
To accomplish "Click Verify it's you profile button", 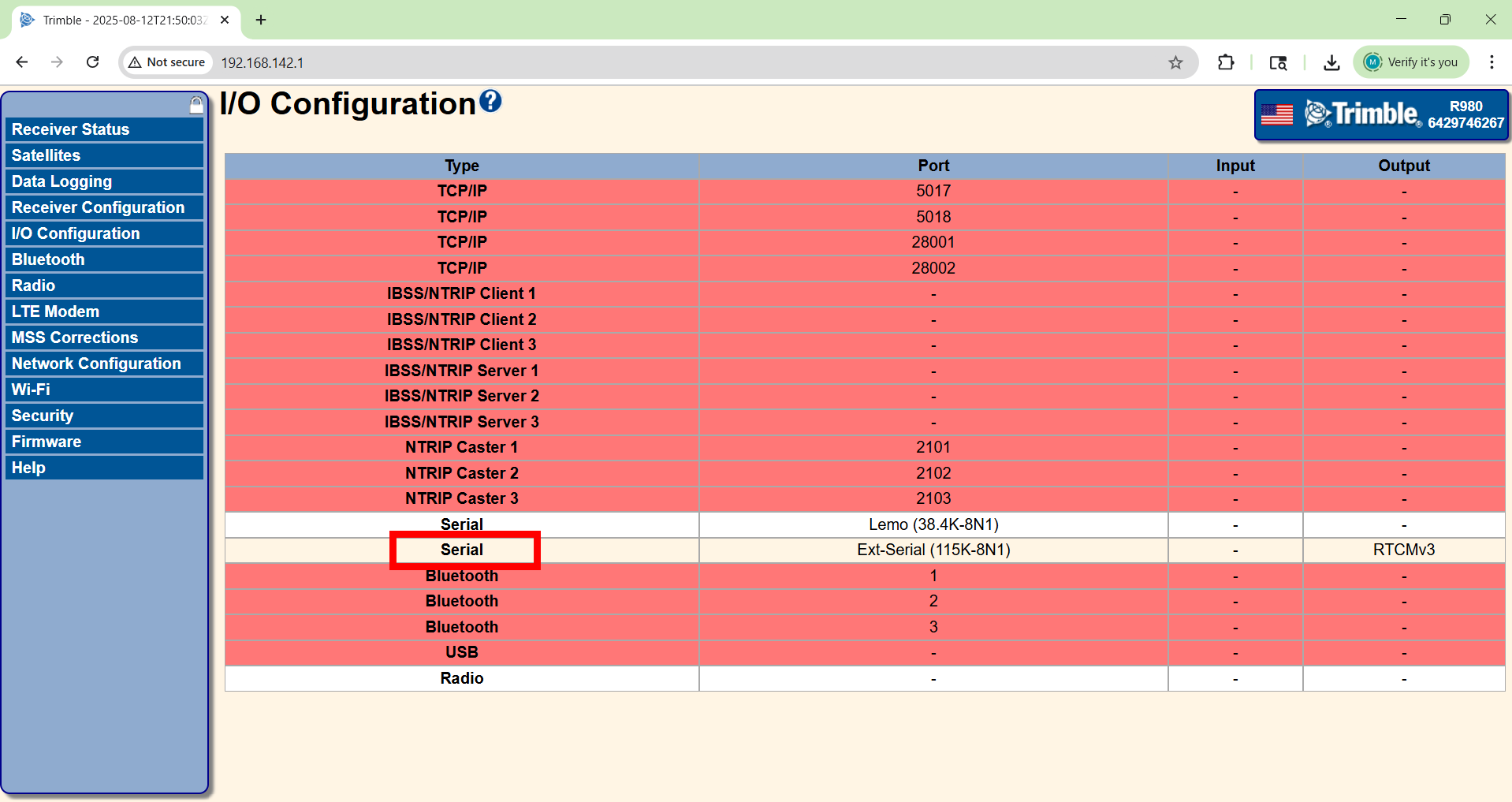I will 1411,62.
